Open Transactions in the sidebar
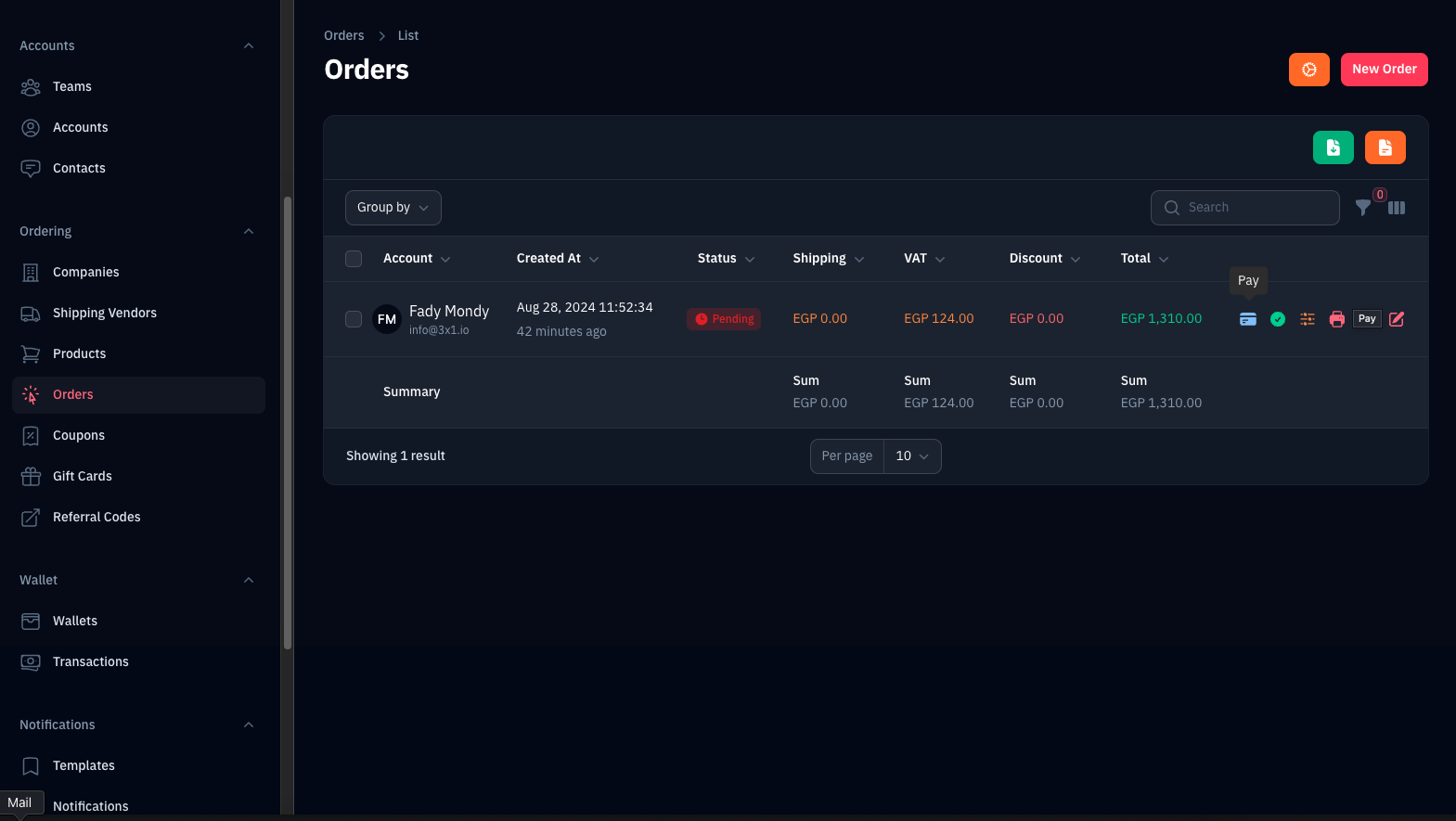 tap(139, 661)
